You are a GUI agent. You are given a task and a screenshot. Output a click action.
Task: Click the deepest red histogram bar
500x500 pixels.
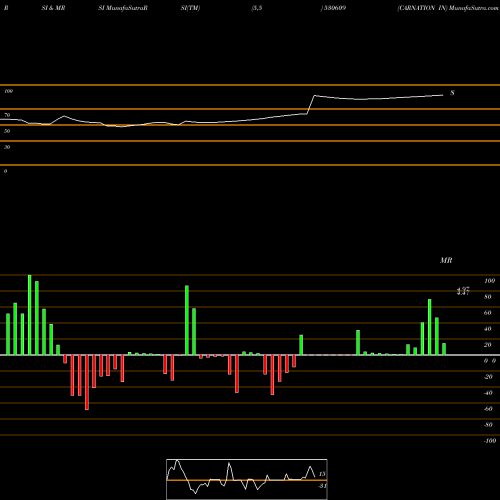(87, 382)
